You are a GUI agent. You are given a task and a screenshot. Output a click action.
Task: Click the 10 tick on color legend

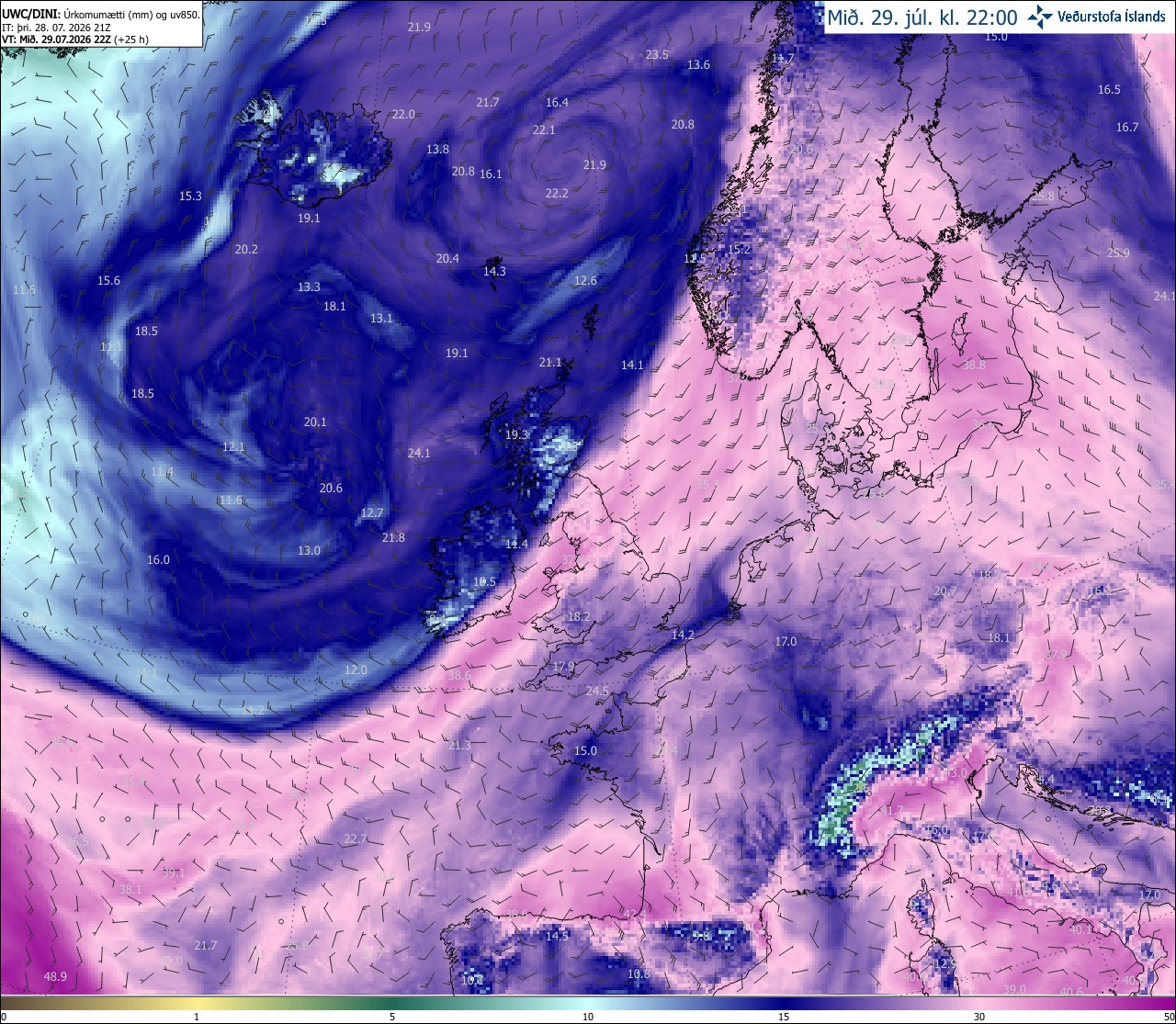(588, 1017)
